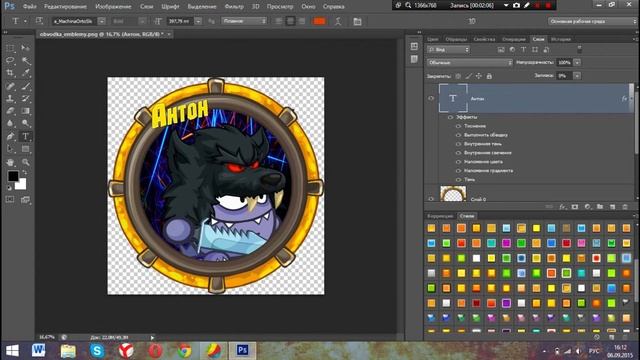640x360 pixels.
Task: Select the Rectangular Marquee tool
Action: pyautogui.click(x=10, y=48)
